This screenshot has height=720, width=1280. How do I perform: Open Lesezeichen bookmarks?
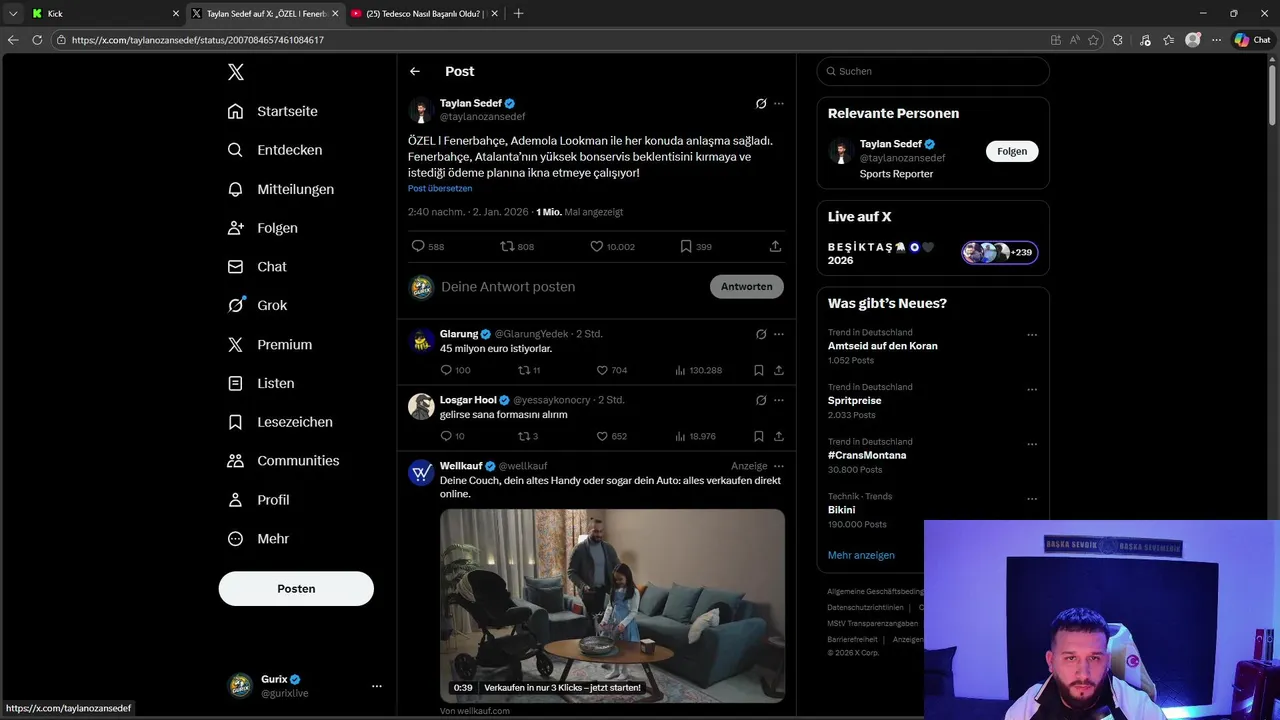point(280,422)
